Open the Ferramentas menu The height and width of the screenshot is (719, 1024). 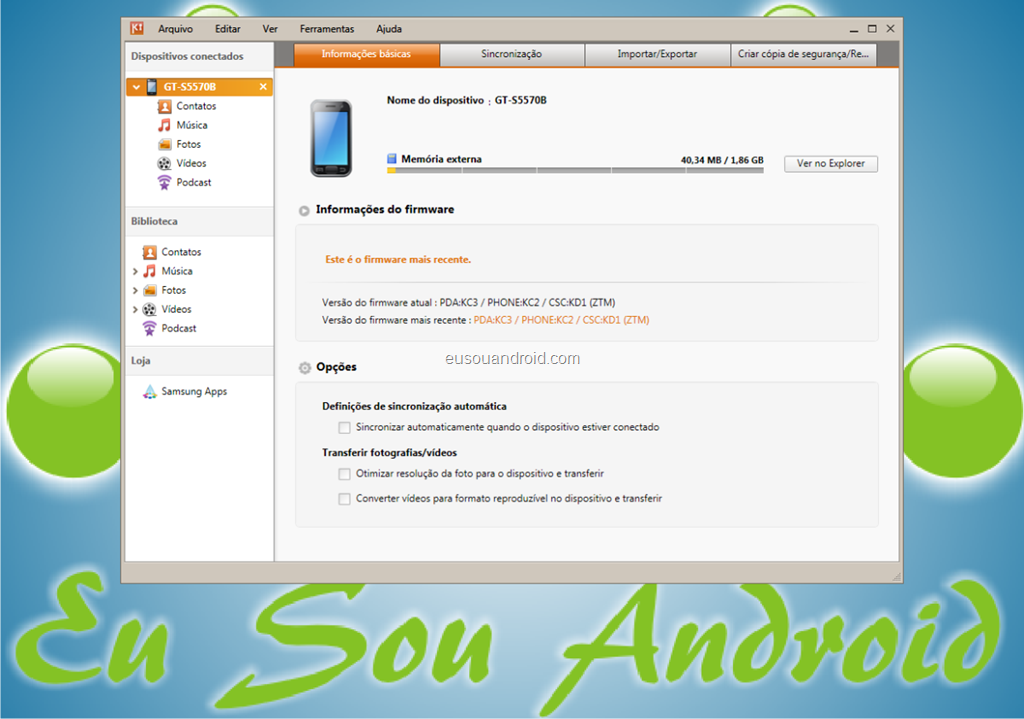[x=327, y=29]
